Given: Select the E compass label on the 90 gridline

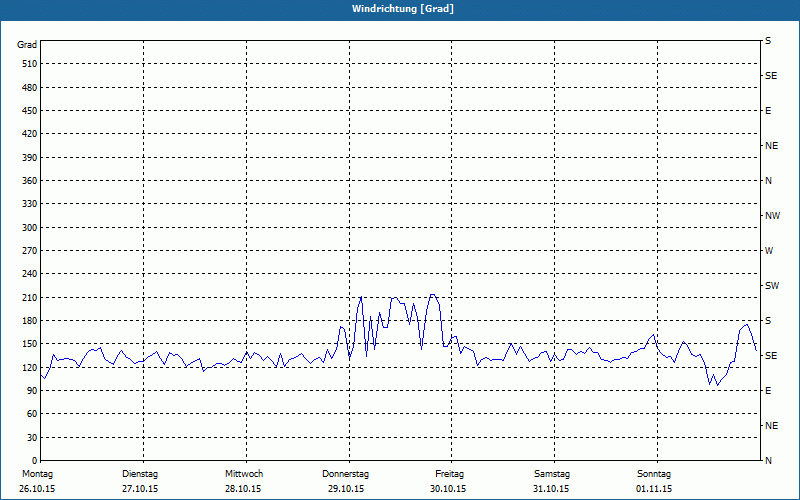Looking at the screenshot, I should [768, 391].
